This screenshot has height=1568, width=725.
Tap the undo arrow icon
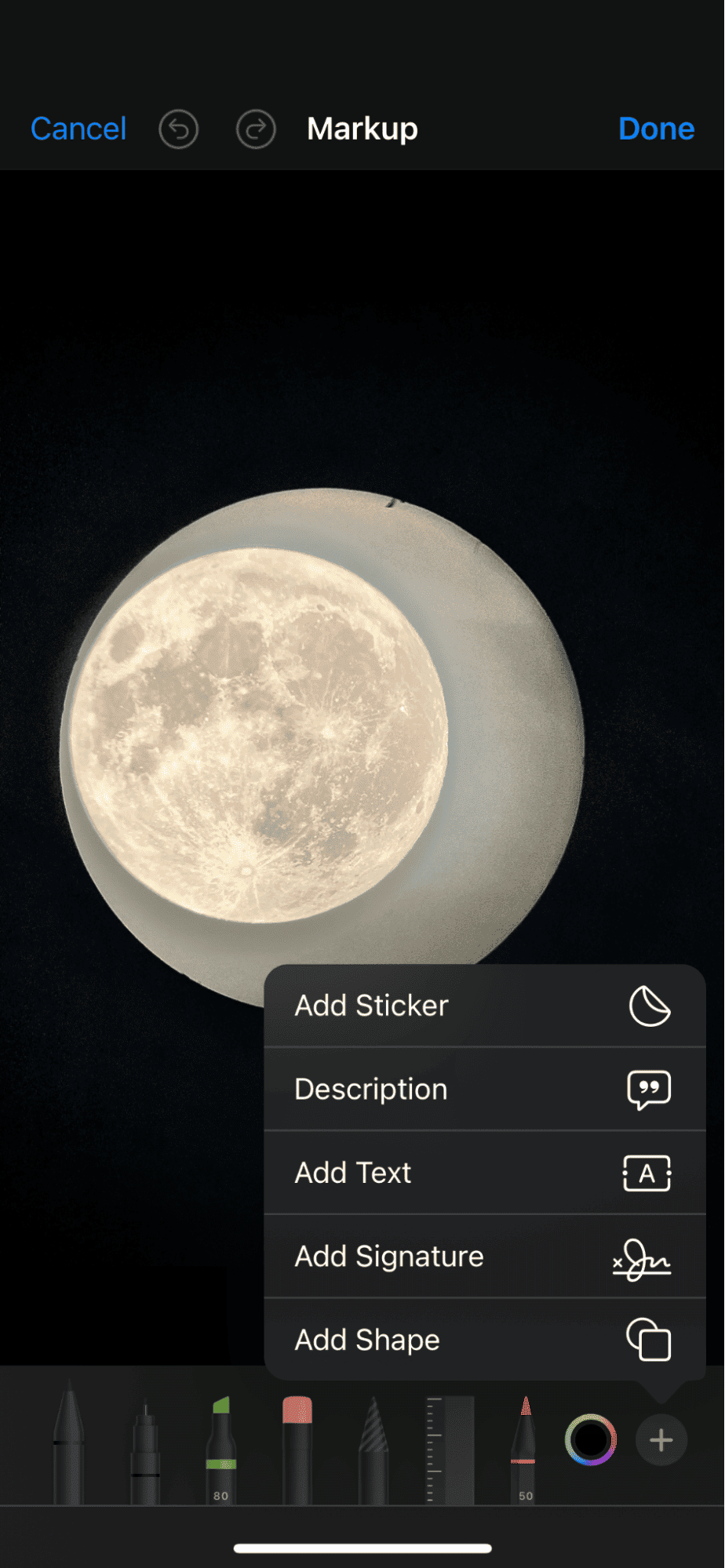[x=179, y=129]
